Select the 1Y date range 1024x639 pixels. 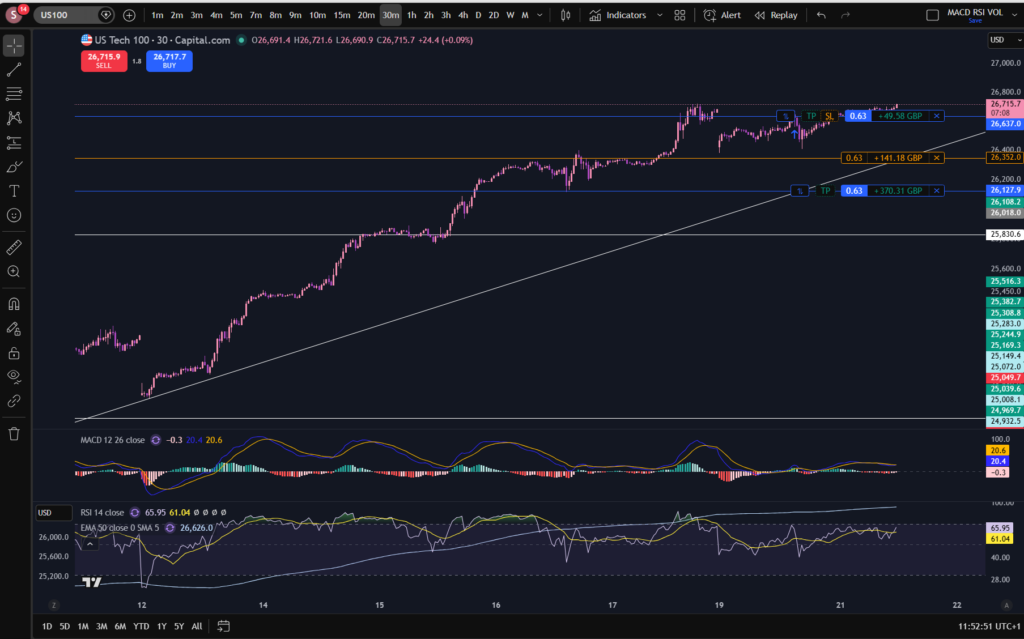pos(161,626)
